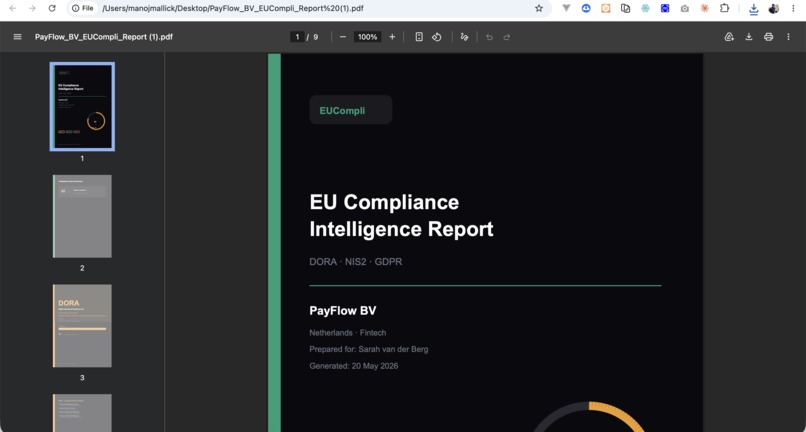Open Chrome downloads tray icon

point(754,9)
